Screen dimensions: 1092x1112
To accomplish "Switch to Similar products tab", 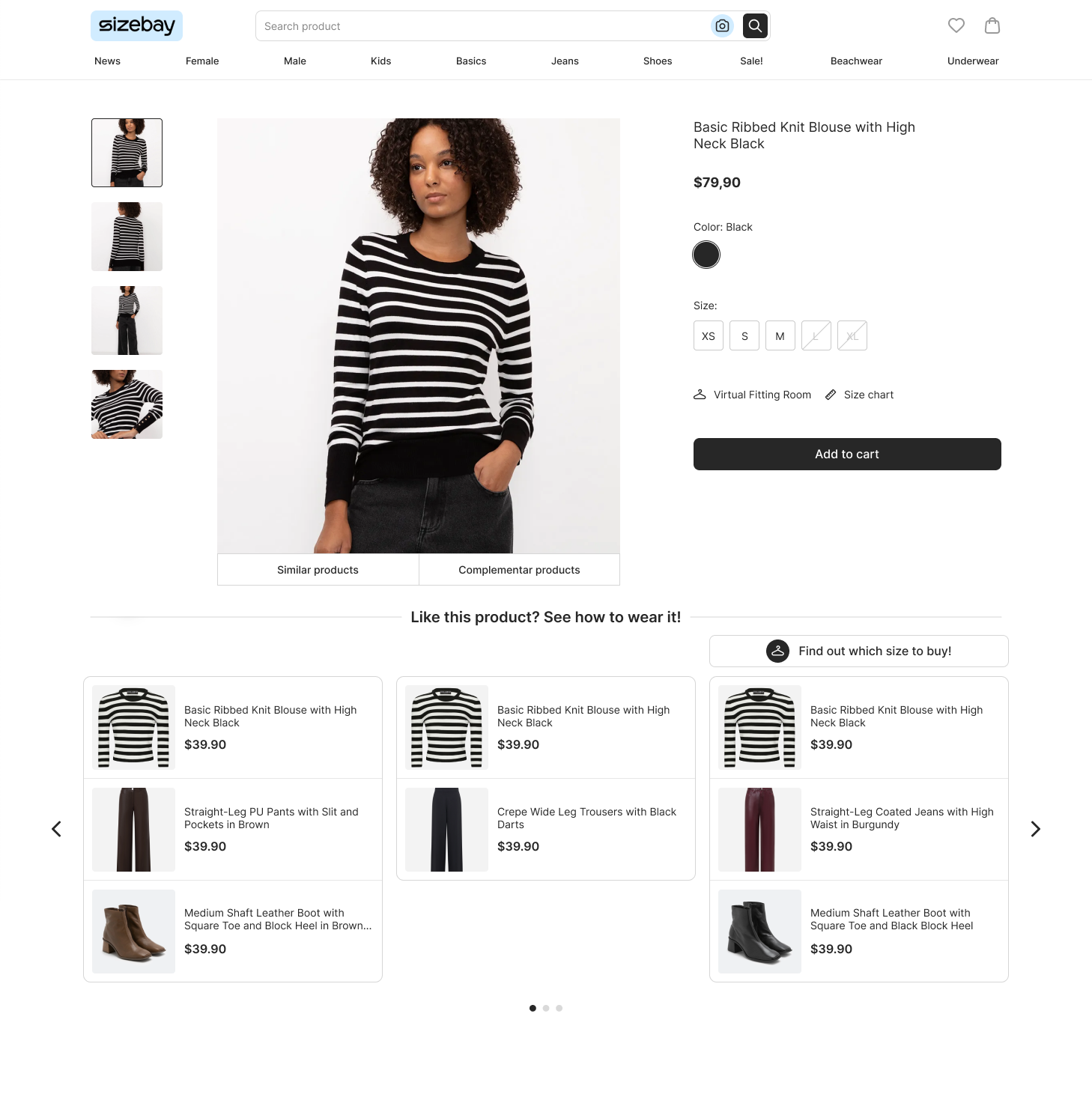I will coord(318,570).
